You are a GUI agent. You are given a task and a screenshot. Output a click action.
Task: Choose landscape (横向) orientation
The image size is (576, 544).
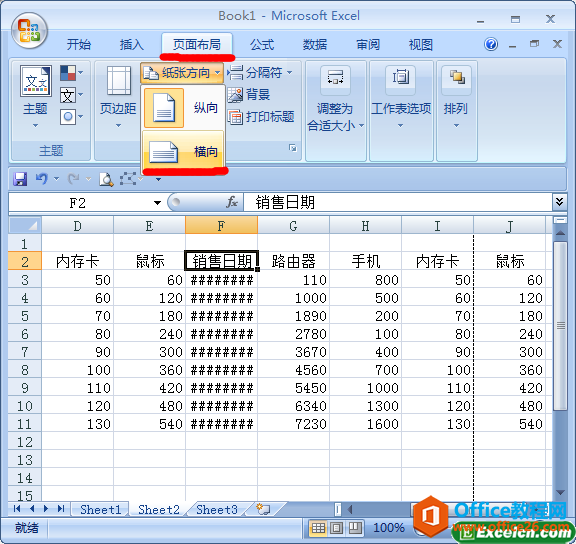click(183, 151)
